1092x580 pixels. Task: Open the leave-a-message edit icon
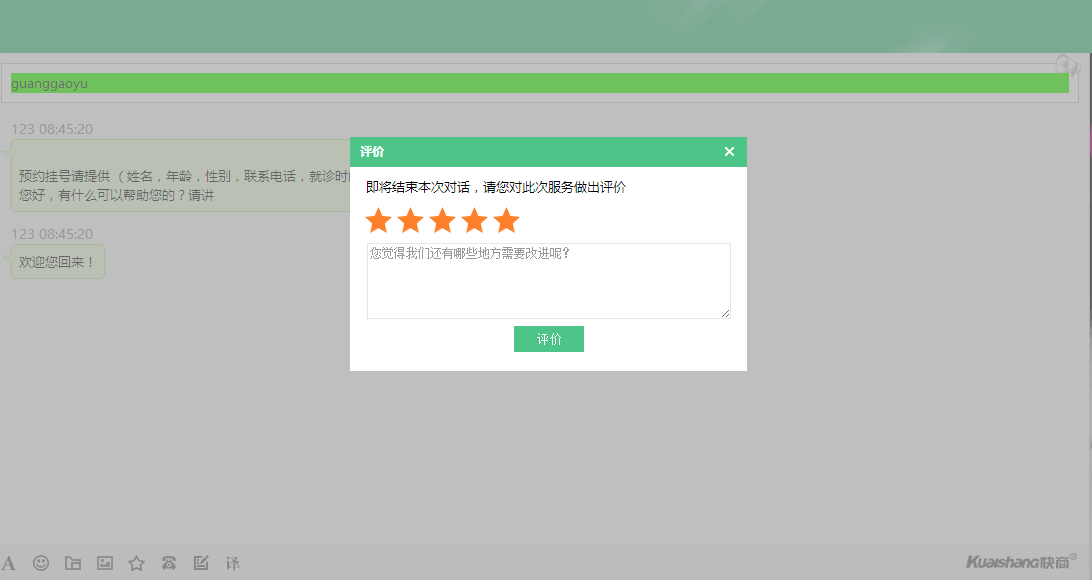[201, 563]
